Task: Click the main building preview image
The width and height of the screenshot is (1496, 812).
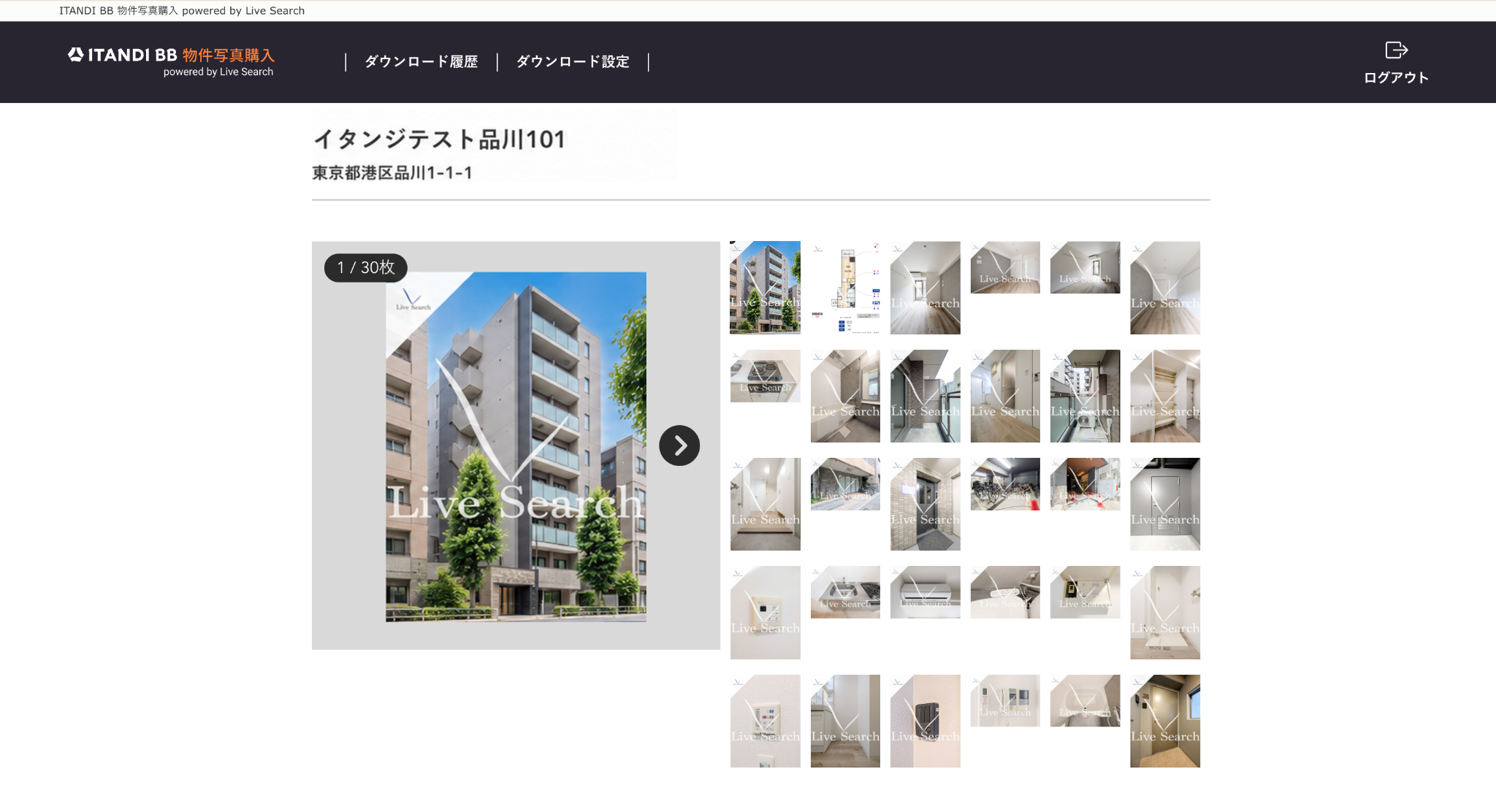Action: 516,447
